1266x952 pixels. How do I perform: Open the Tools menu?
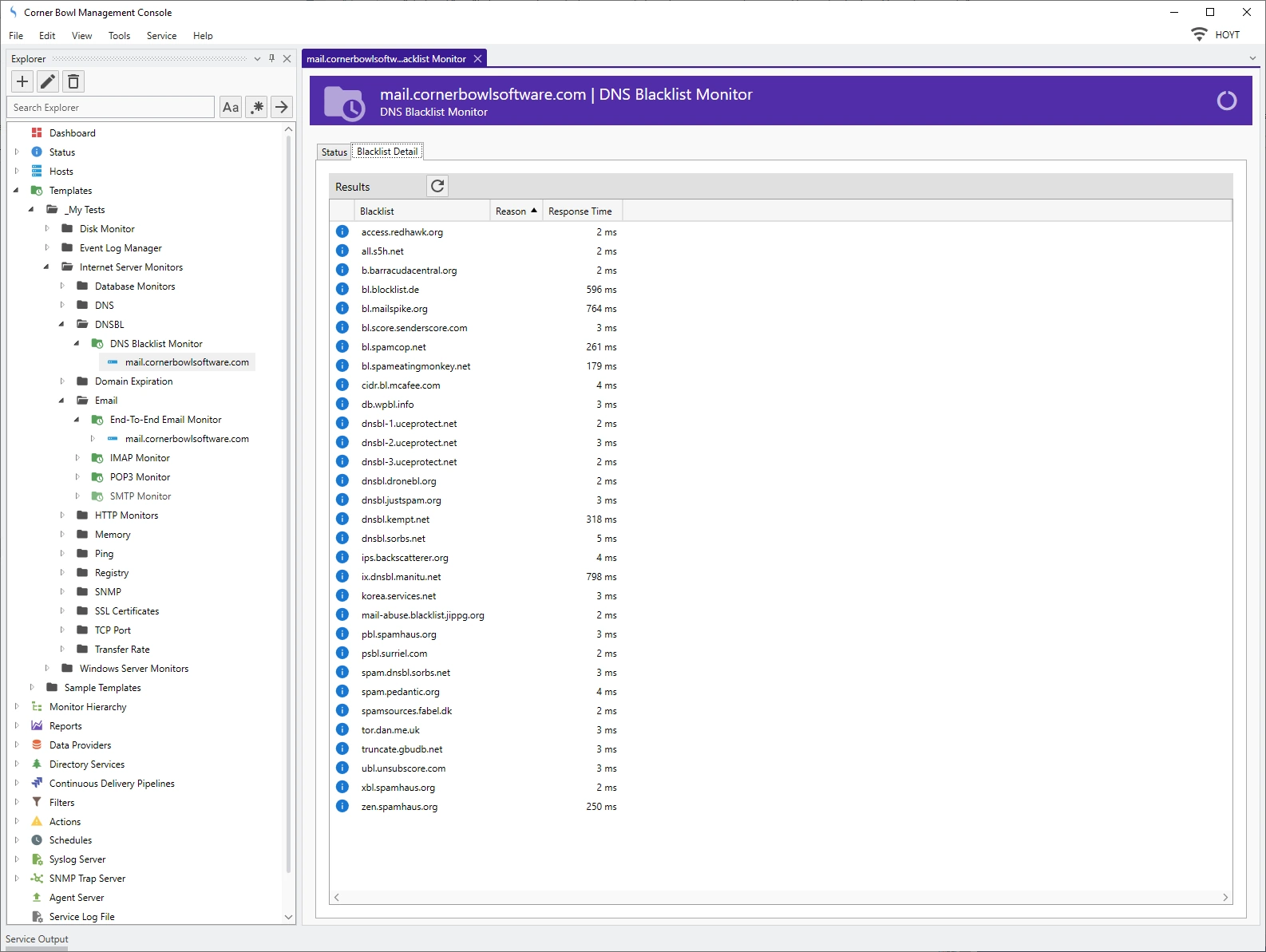[x=119, y=36]
